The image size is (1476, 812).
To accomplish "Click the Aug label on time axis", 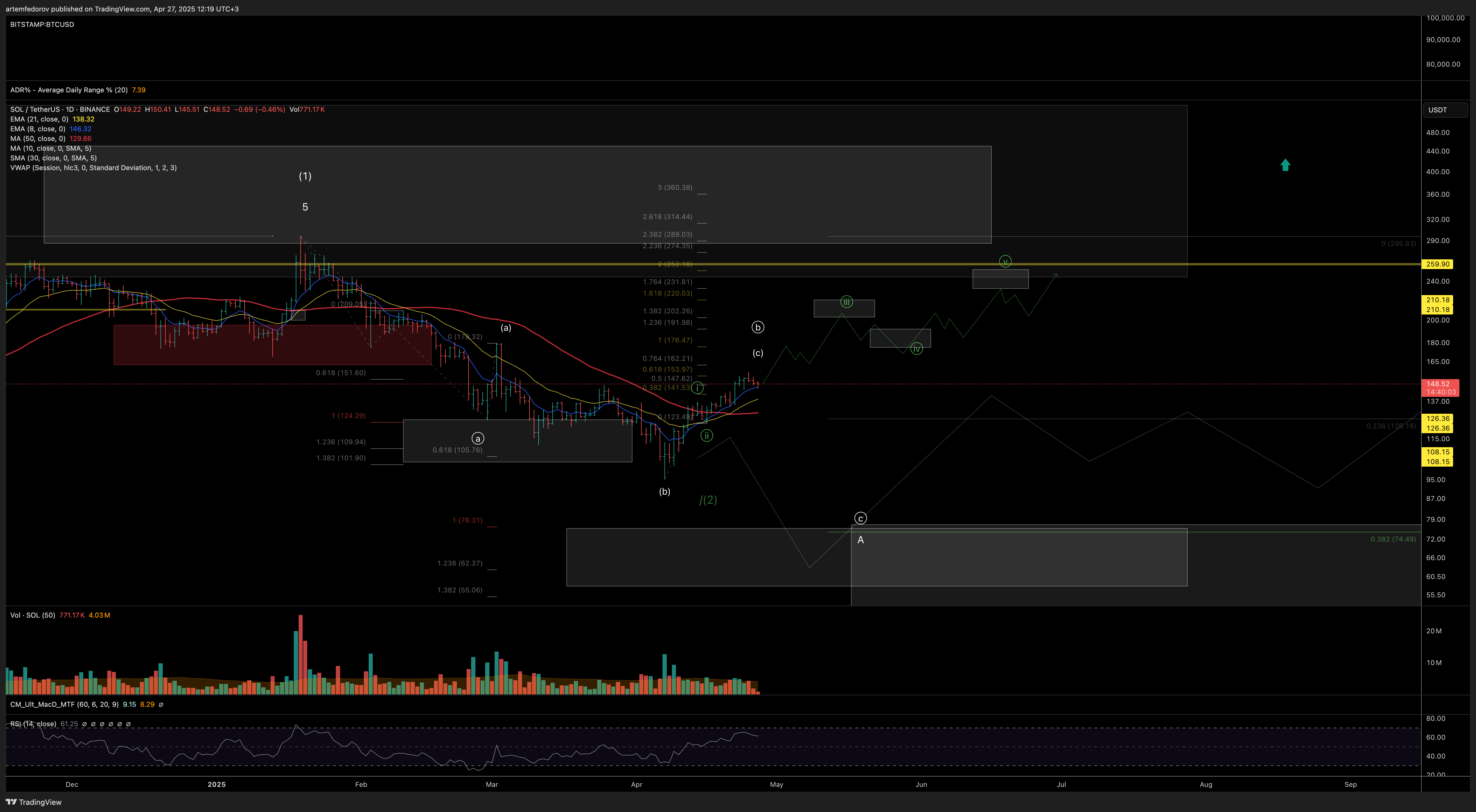I will tap(1206, 785).
